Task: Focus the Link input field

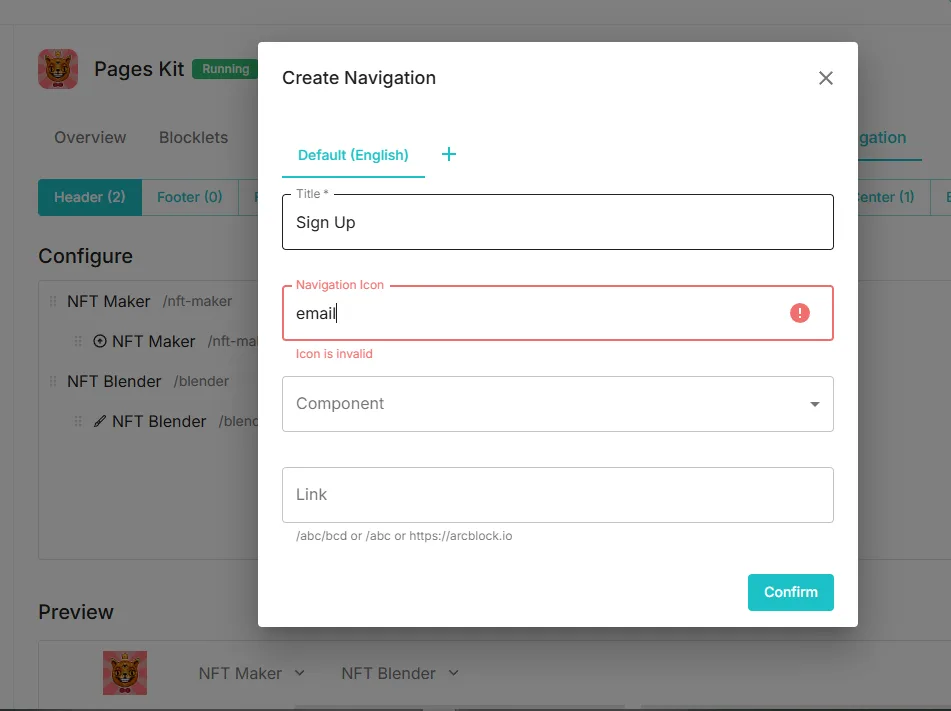Action: tap(557, 494)
